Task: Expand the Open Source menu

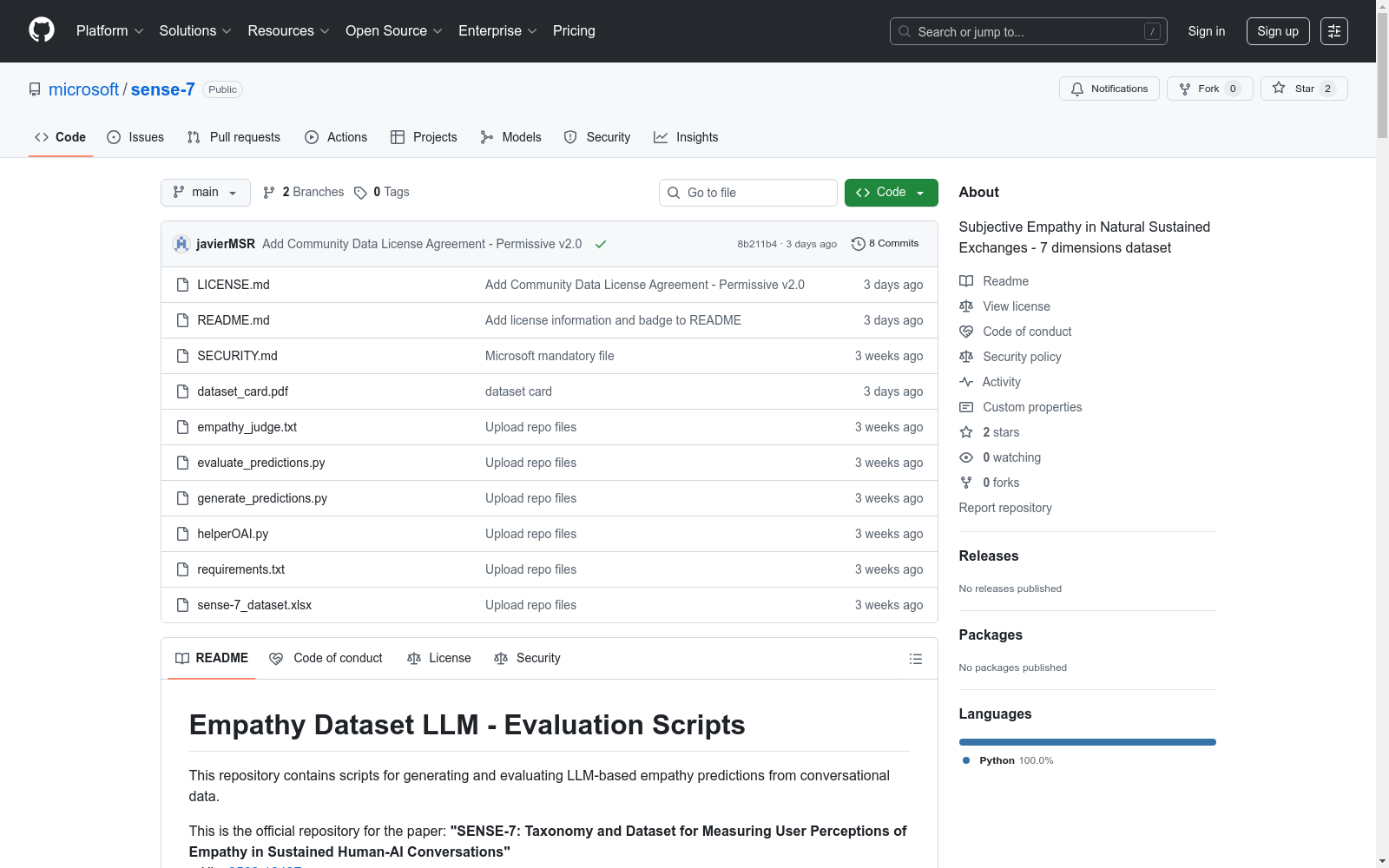Action: click(x=394, y=31)
